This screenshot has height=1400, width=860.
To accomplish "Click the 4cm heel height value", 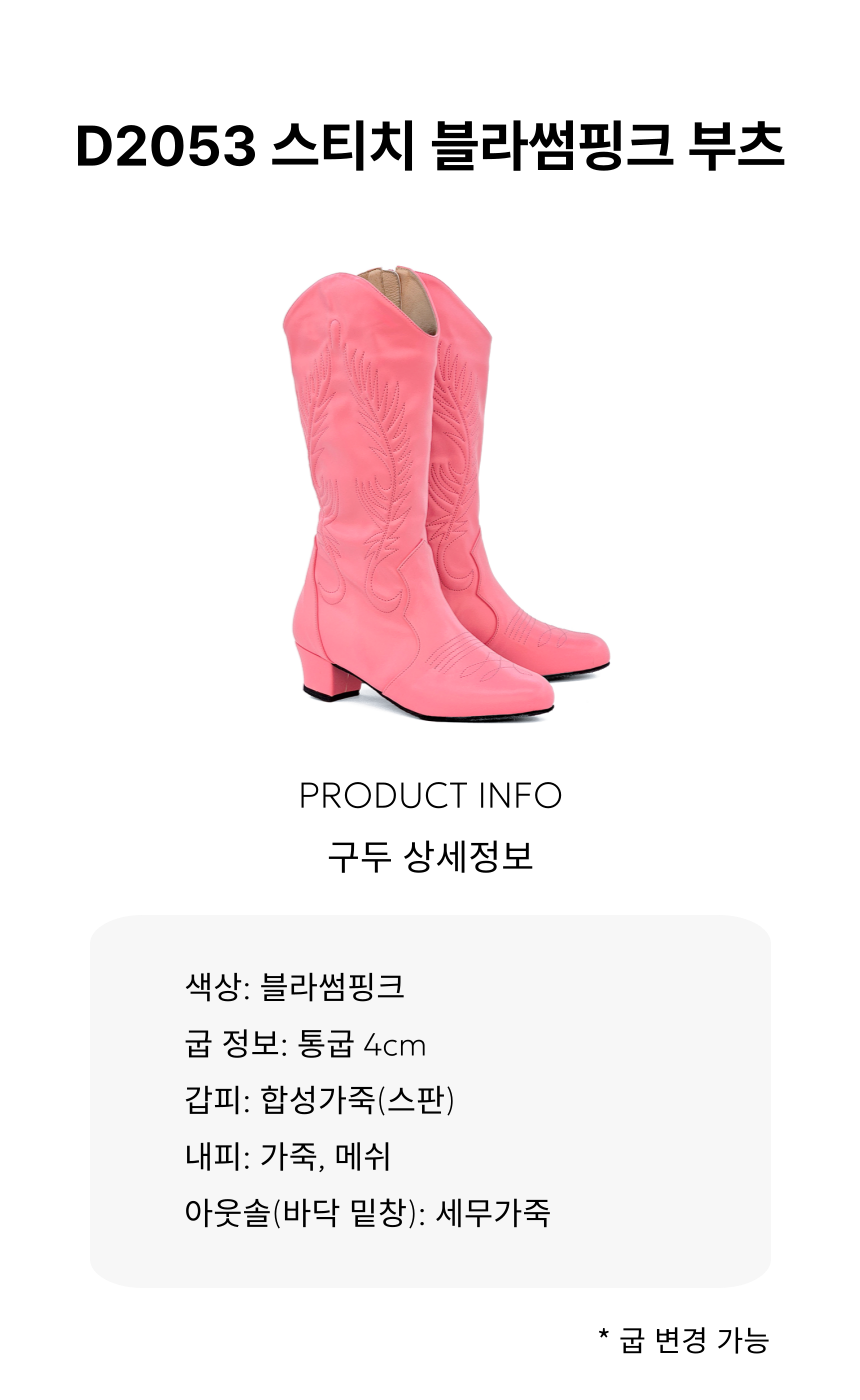I will point(395,1046).
